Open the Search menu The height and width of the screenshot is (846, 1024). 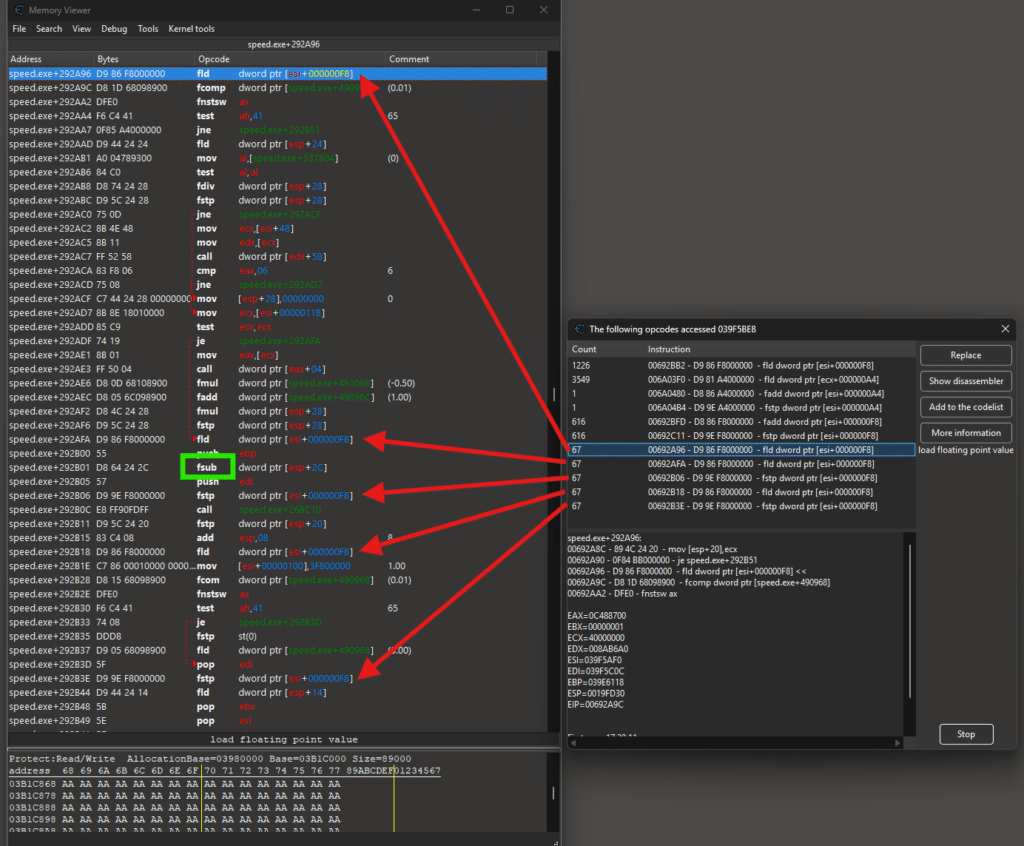coord(49,29)
